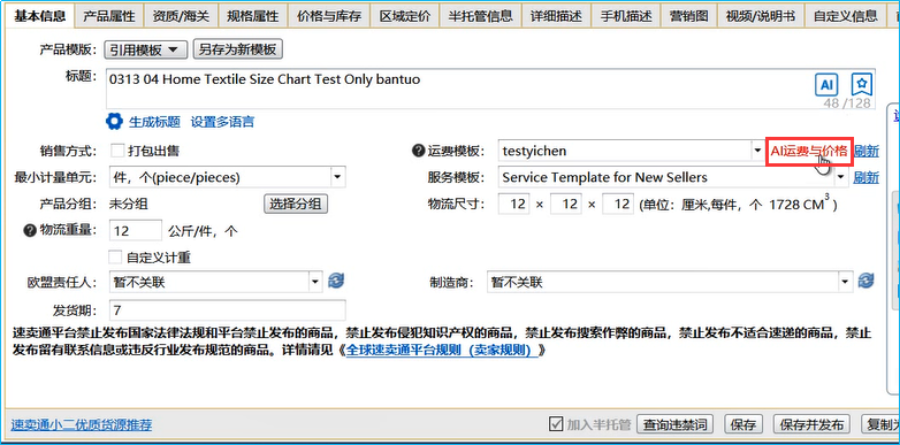
Task: Click the third 物流尺寸 dimension field
Action: pos(618,204)
